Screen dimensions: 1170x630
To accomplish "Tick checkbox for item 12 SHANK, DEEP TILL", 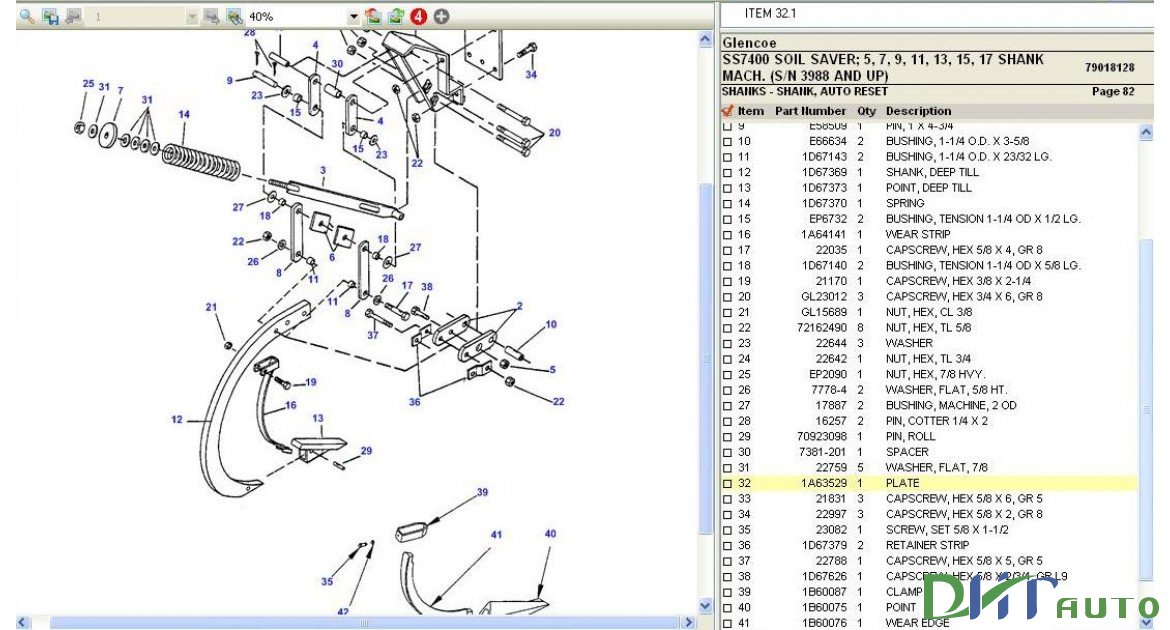I will tap(728, 172).
